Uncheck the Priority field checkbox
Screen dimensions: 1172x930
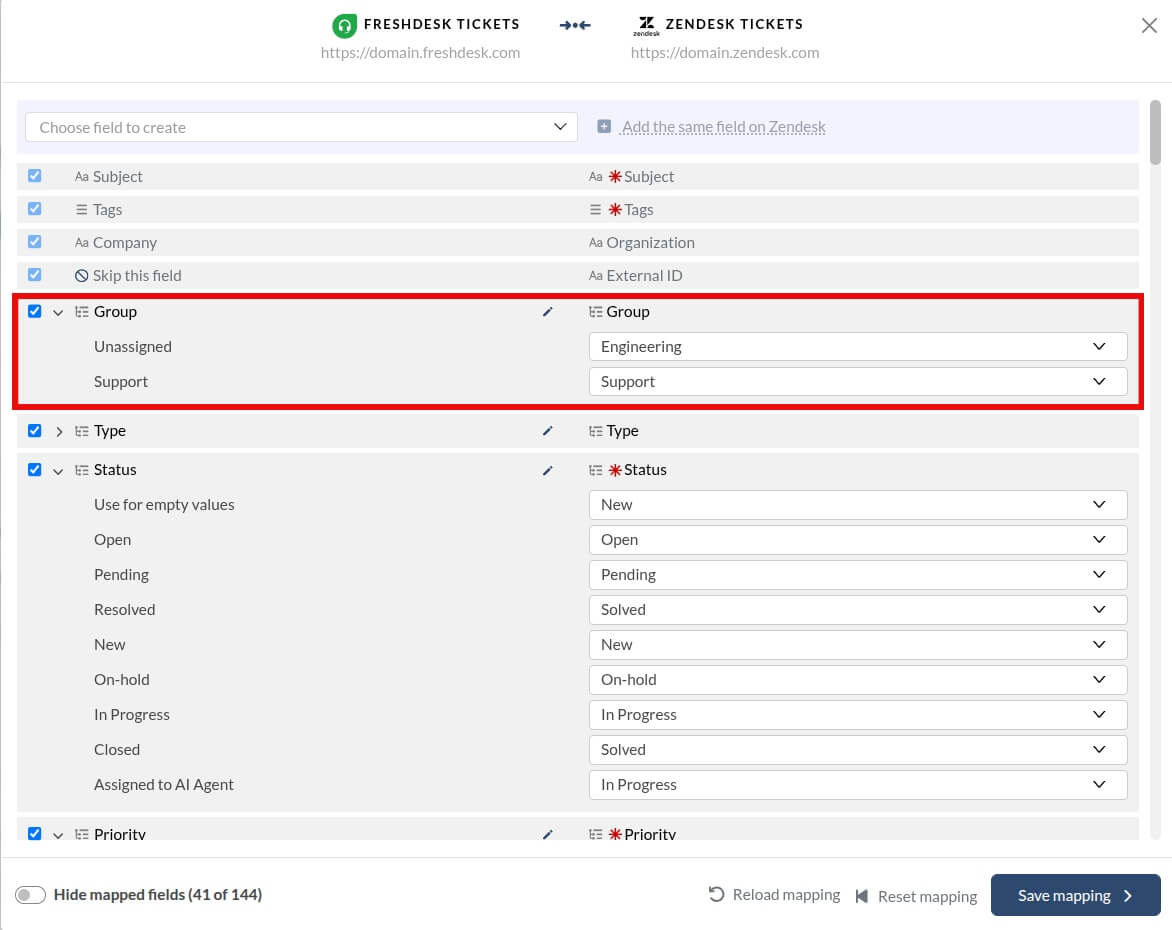[x=34, y=833]
